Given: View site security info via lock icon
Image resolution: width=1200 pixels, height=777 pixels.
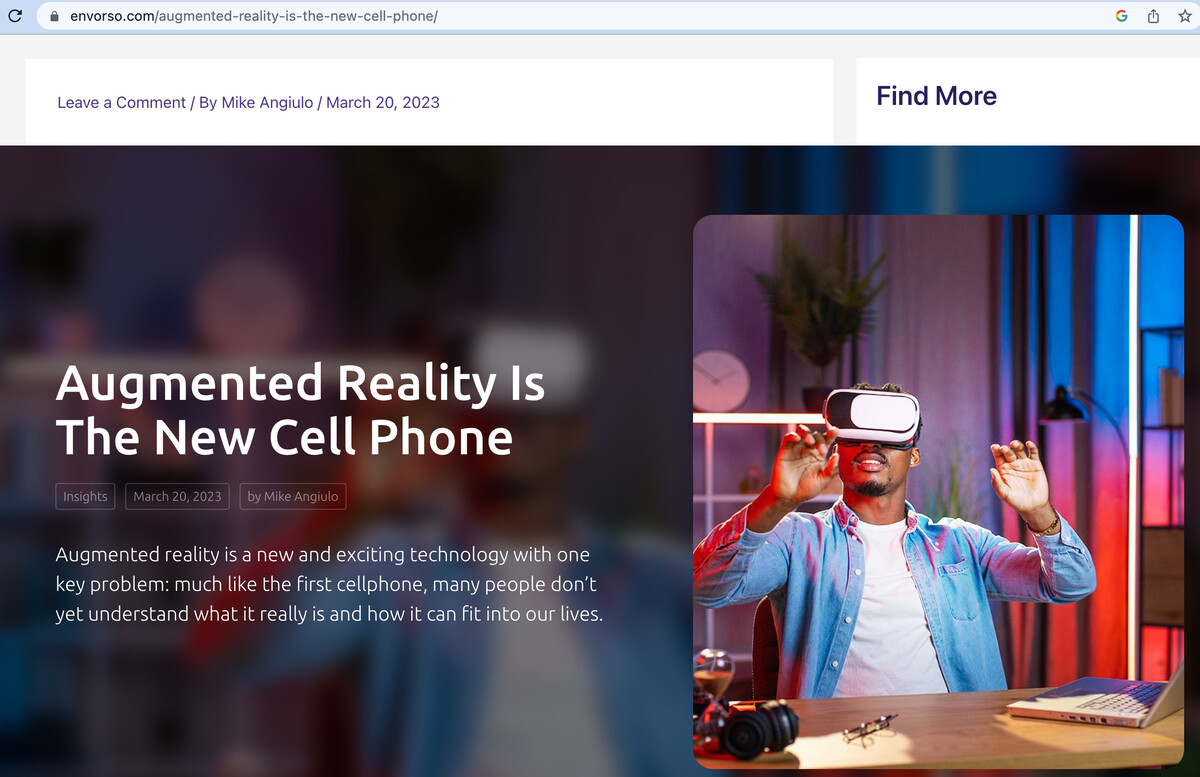Looking at the screenshot, I should pyautogui.click(x=54, y=16).
